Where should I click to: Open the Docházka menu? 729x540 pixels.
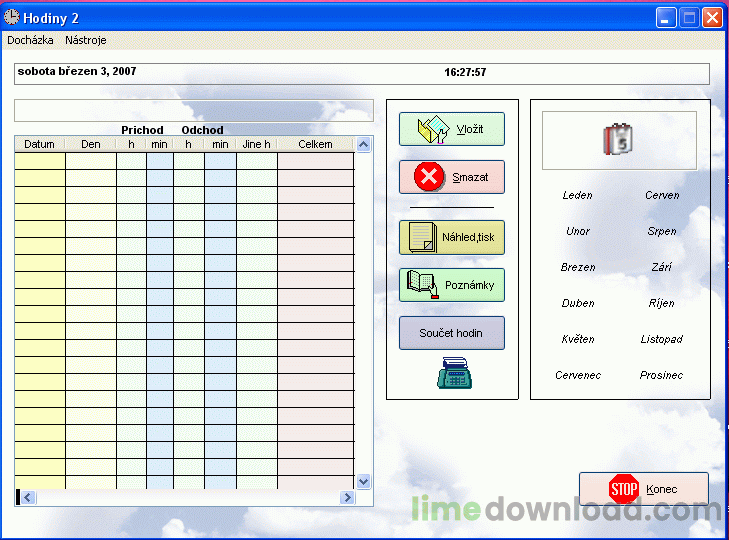coord(30,40)
